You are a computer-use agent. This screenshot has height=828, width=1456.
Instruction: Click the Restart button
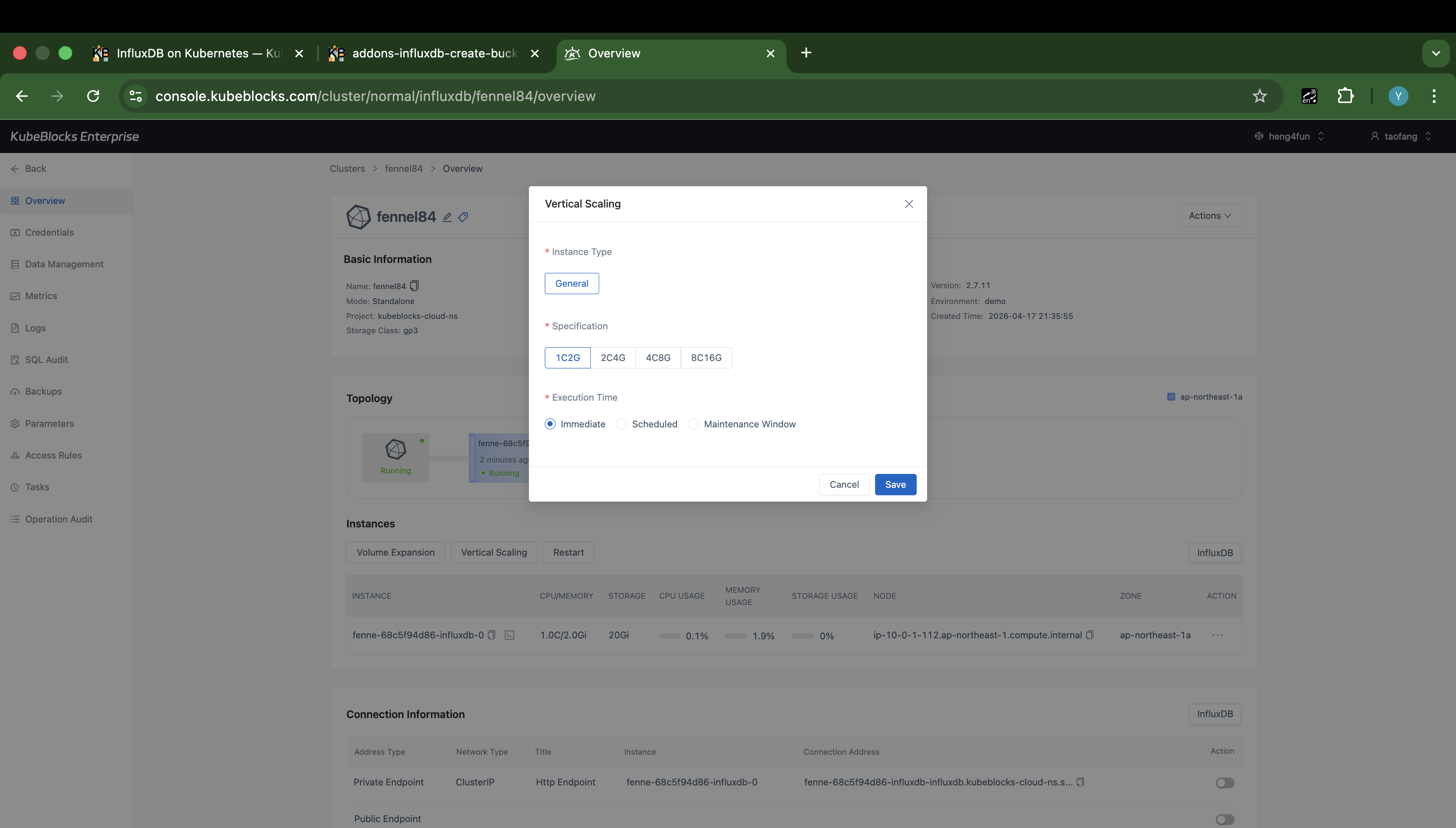click(569, 553)
